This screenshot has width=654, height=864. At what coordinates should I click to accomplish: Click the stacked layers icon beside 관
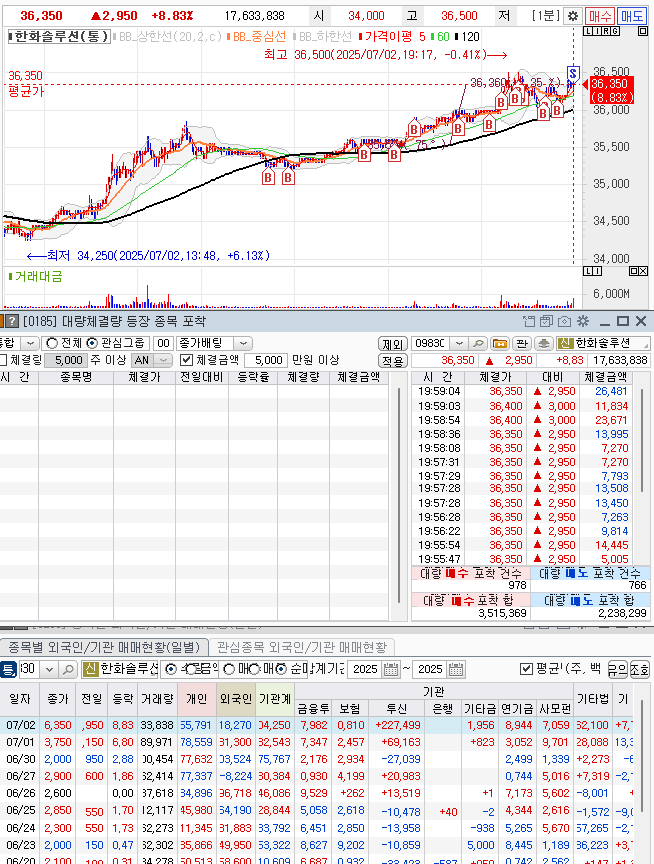click(543, 343)
